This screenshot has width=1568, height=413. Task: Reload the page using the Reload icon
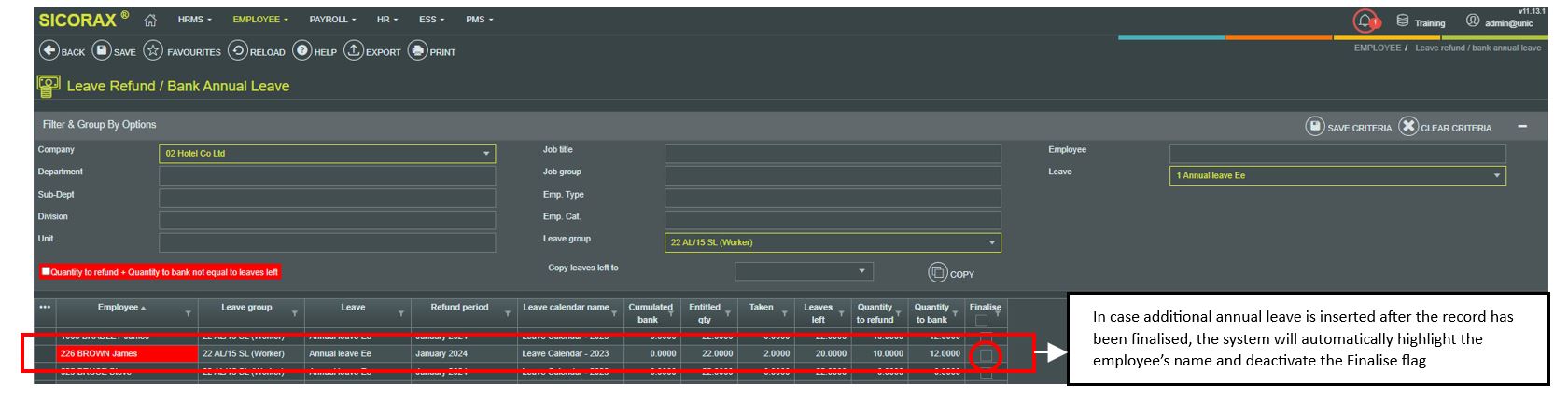(238, 51)
